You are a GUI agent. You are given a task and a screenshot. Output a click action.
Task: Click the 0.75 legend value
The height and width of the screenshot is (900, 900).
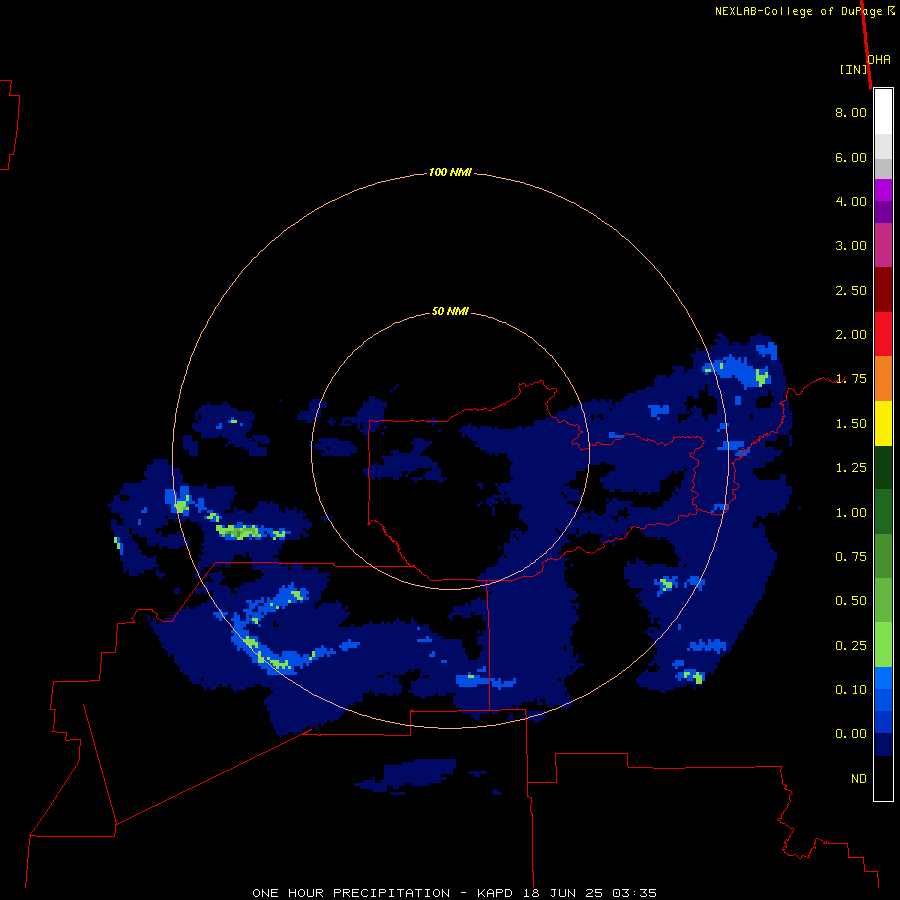click(851, 557)
